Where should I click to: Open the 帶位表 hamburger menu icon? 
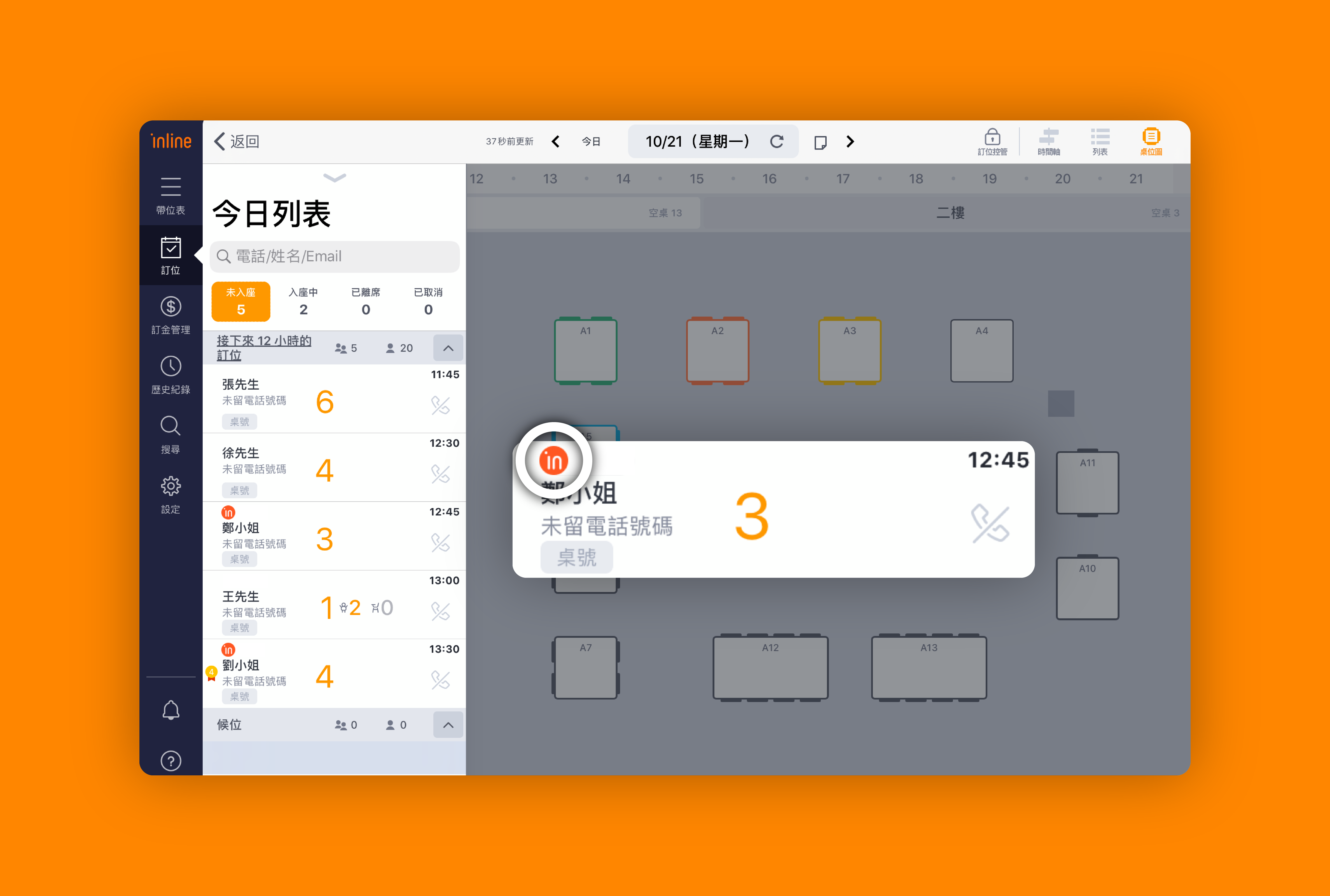[170, 188]
